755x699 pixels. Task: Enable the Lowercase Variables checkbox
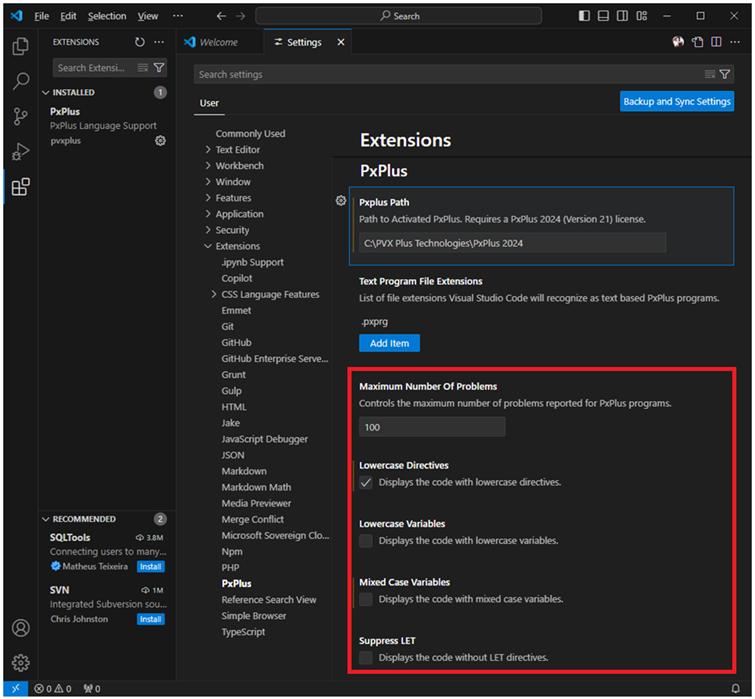pyautogui.click(x=366, y=541)
